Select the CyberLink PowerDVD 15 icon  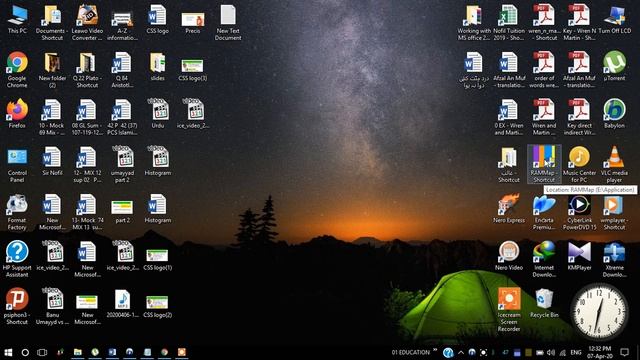[x=580, y=211]
